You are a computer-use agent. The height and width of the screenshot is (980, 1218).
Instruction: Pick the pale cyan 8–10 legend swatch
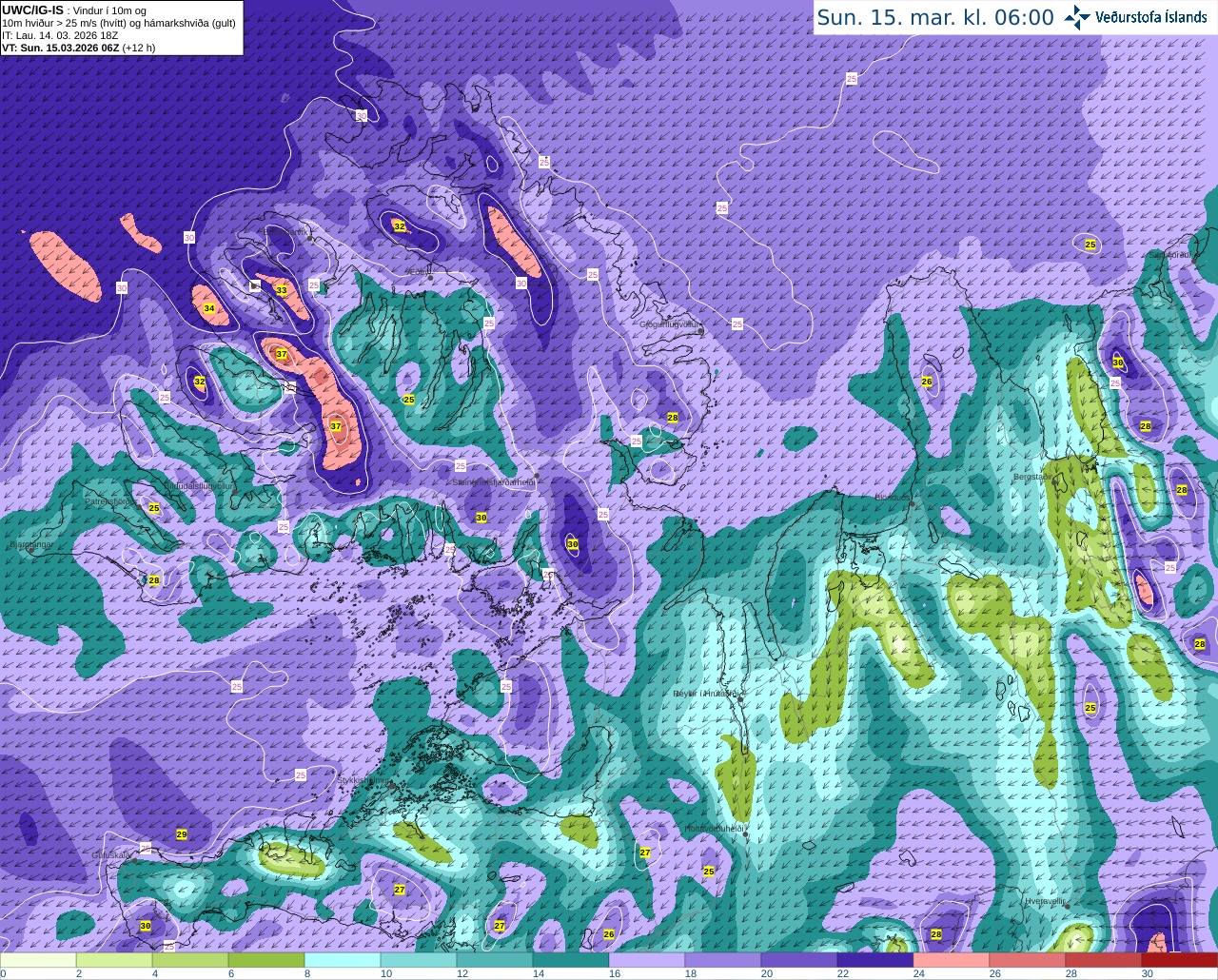click(343, 960)
